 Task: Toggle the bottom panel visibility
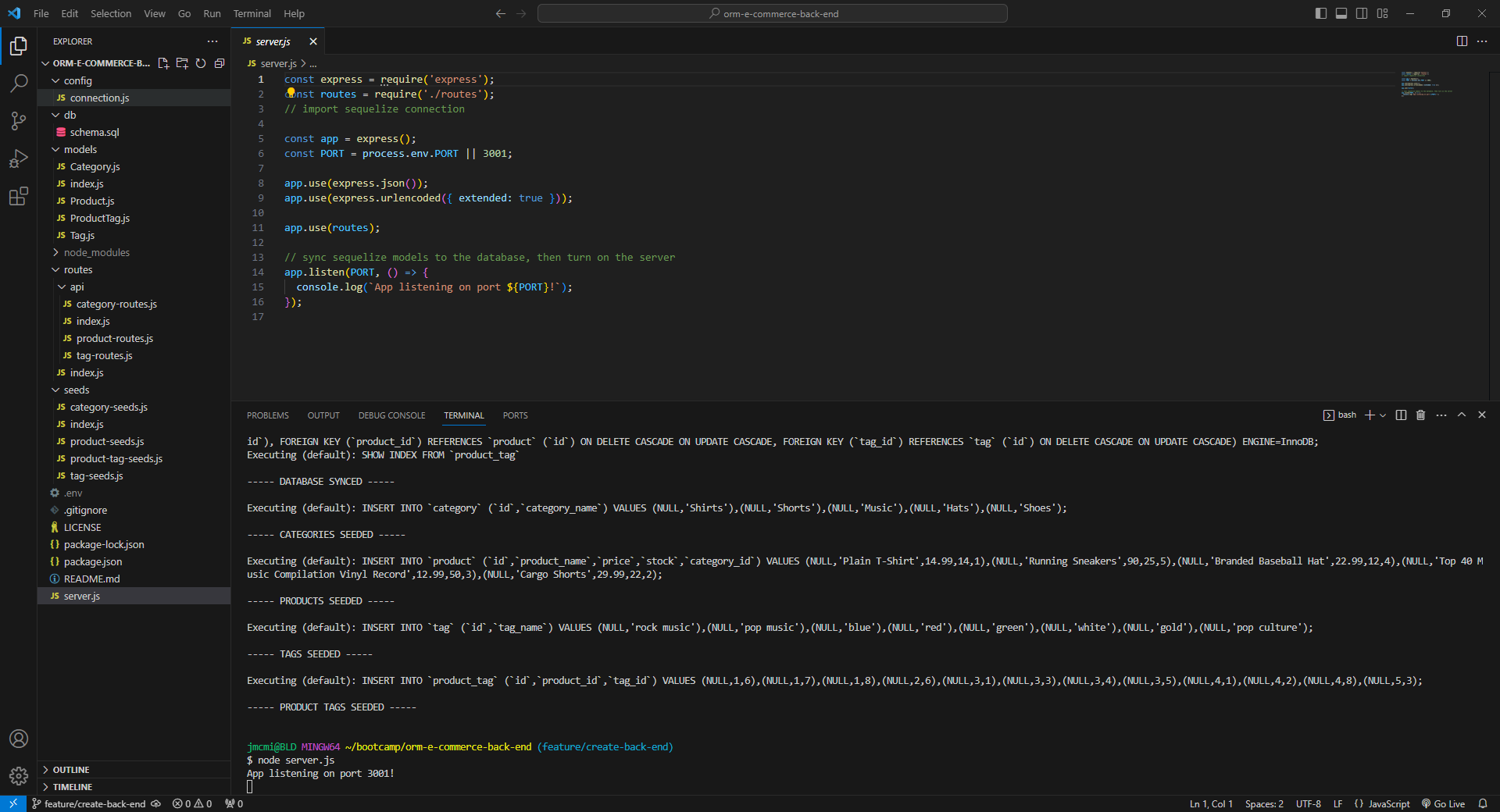(1341, 13)
